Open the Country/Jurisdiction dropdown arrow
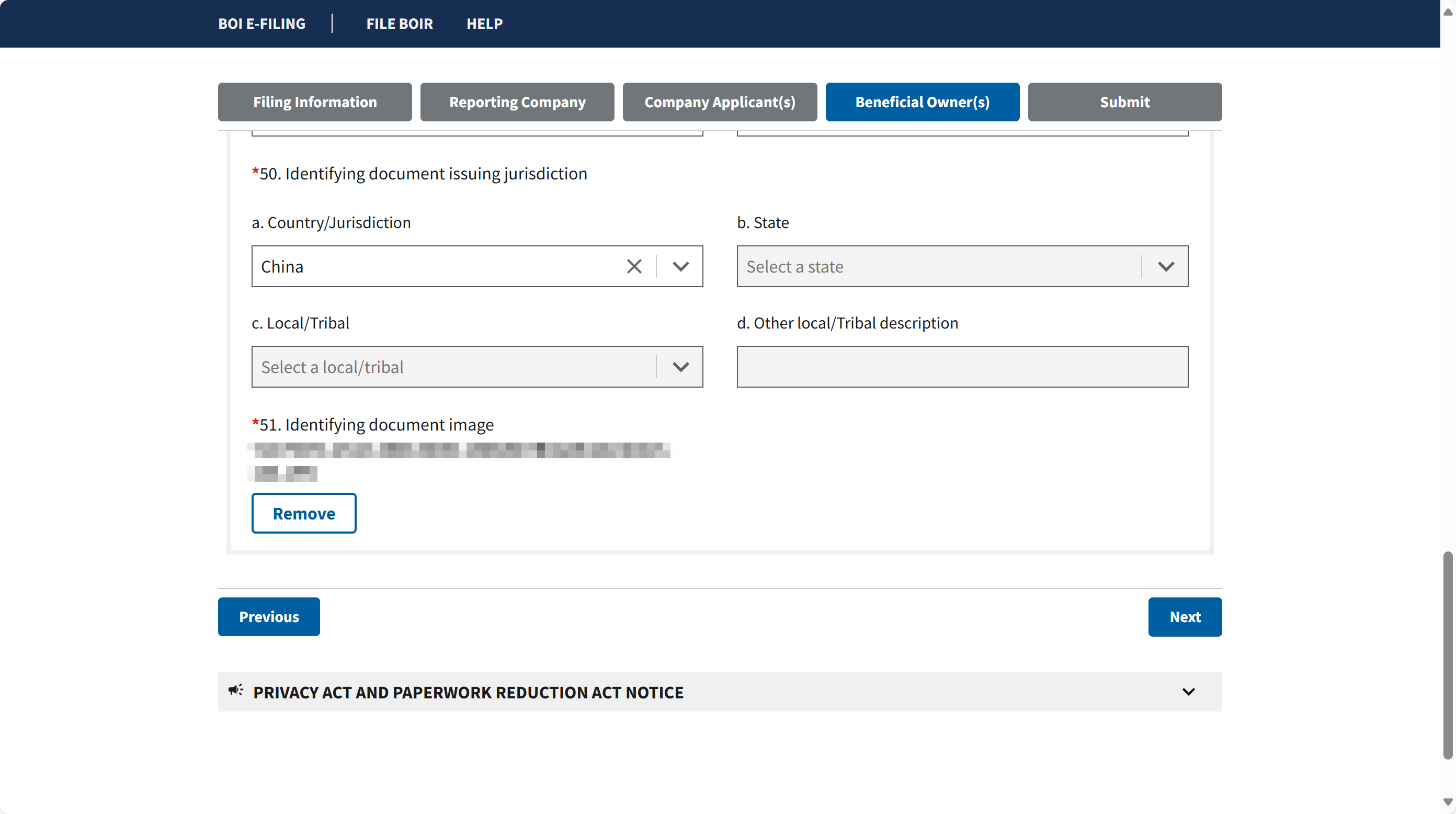 tap(680, 266)
